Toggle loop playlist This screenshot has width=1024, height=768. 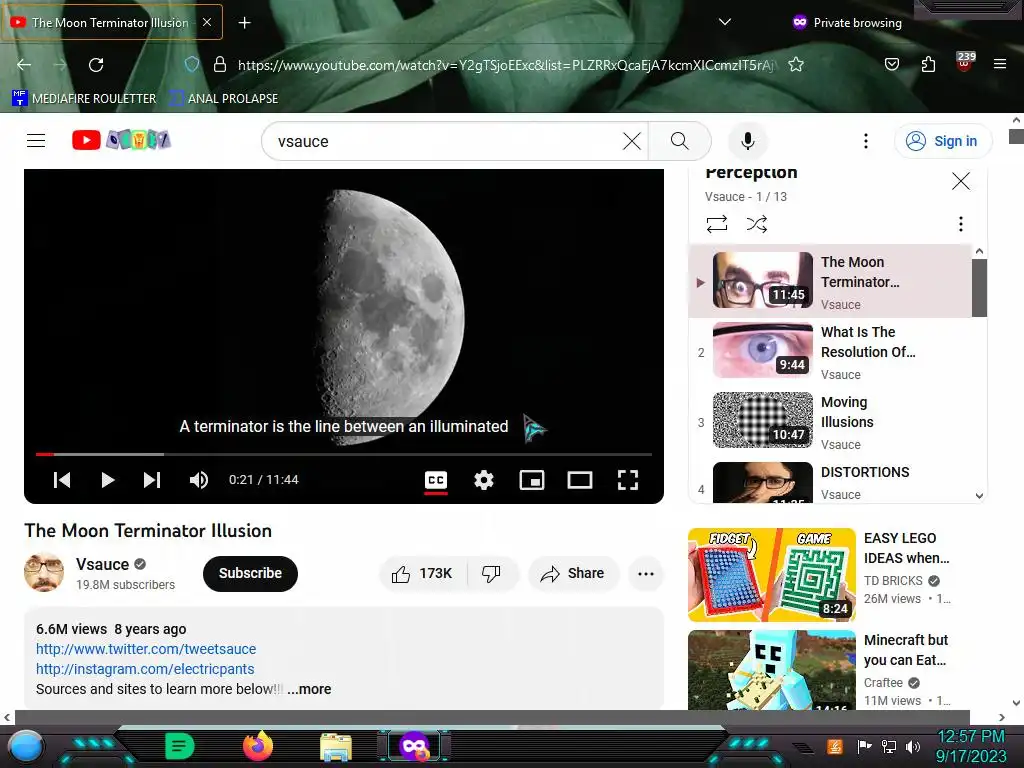point(716,224)
